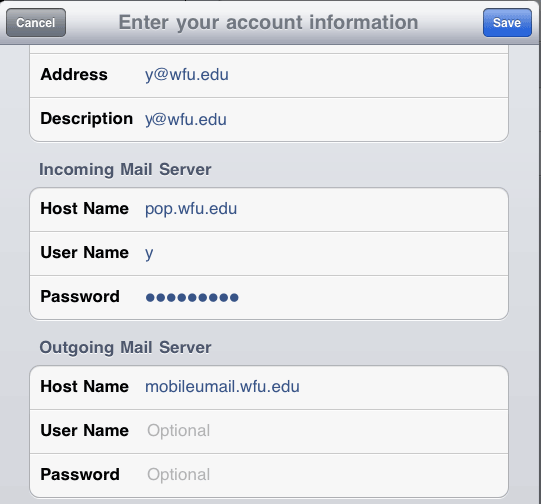The height and width of the screenshot is (504, 541).
Task: Click the outgoing server User Name label
Action: [85, 431]
